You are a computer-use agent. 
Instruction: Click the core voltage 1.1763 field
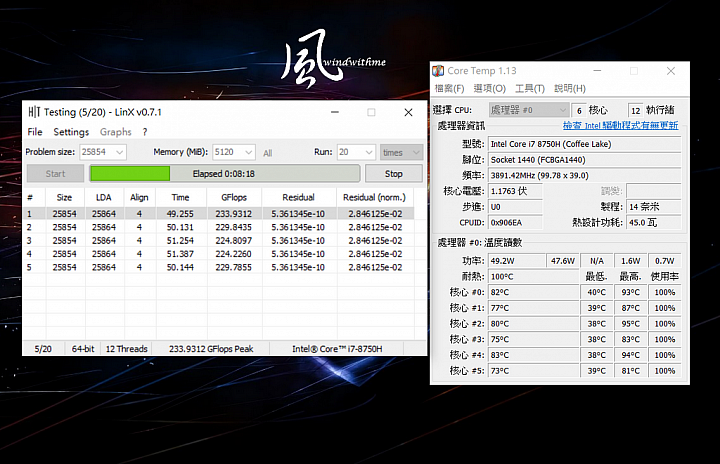tap(515, 191)
